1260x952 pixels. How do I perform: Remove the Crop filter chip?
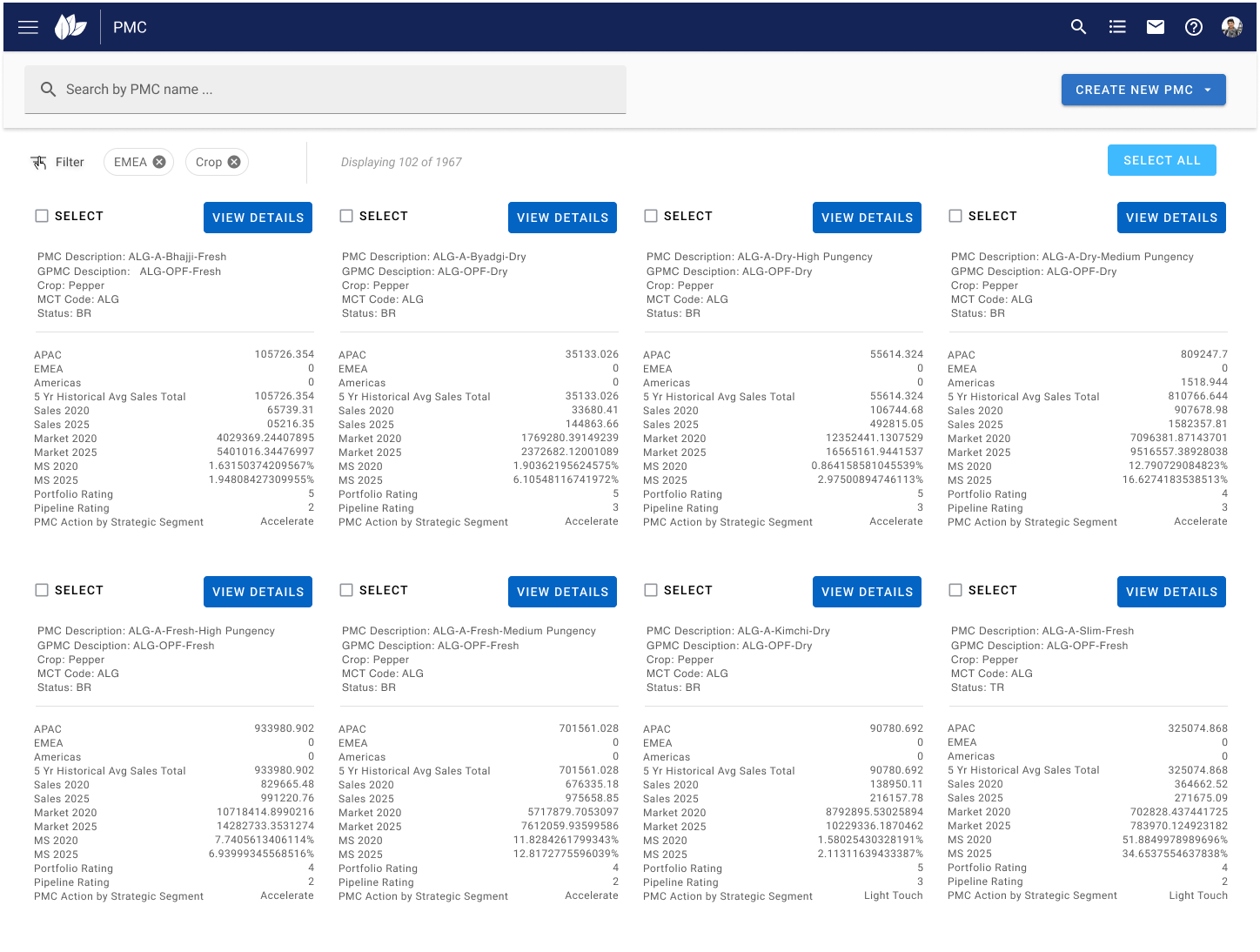coord(234,162)
